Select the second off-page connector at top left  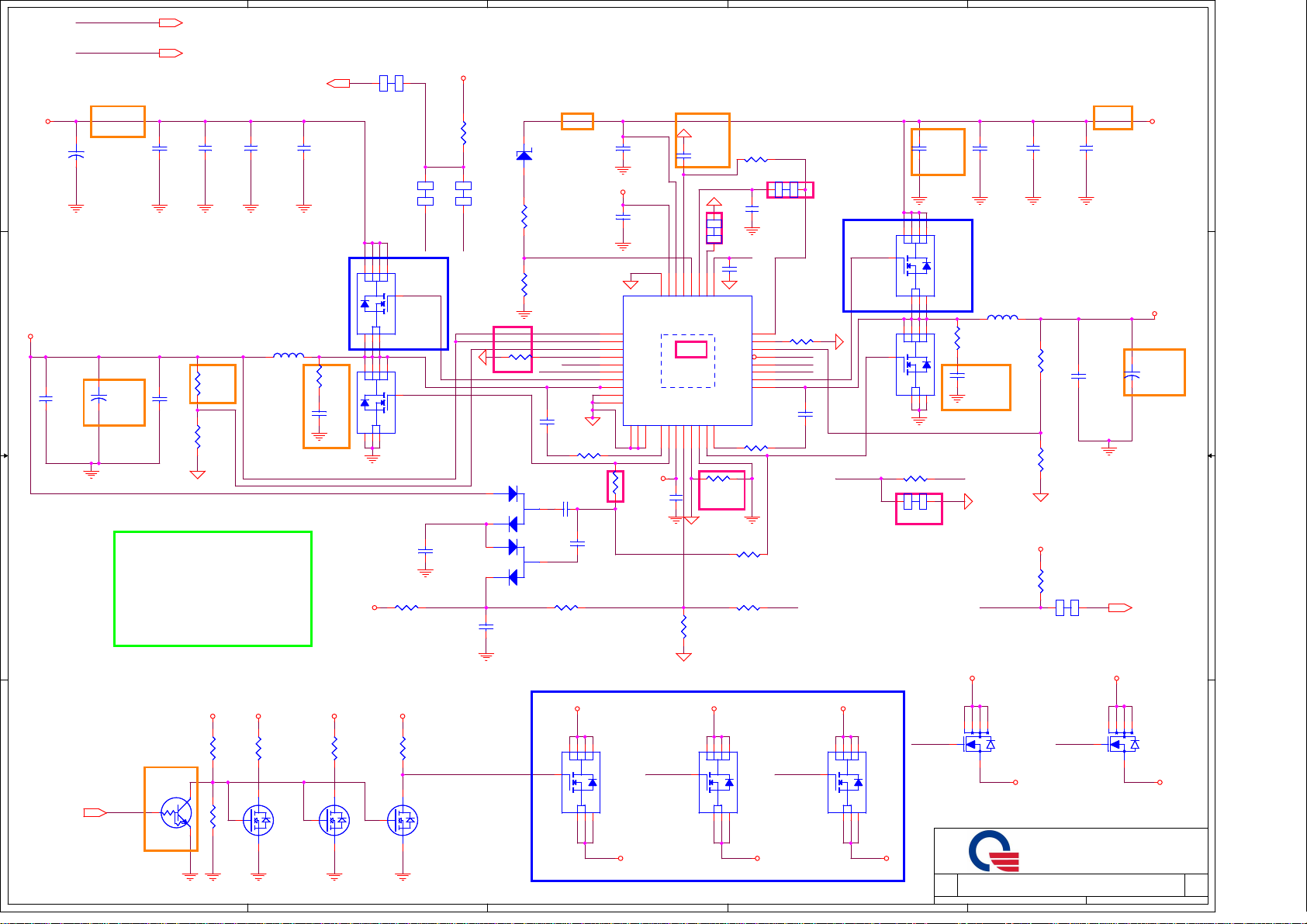point(171,53)
